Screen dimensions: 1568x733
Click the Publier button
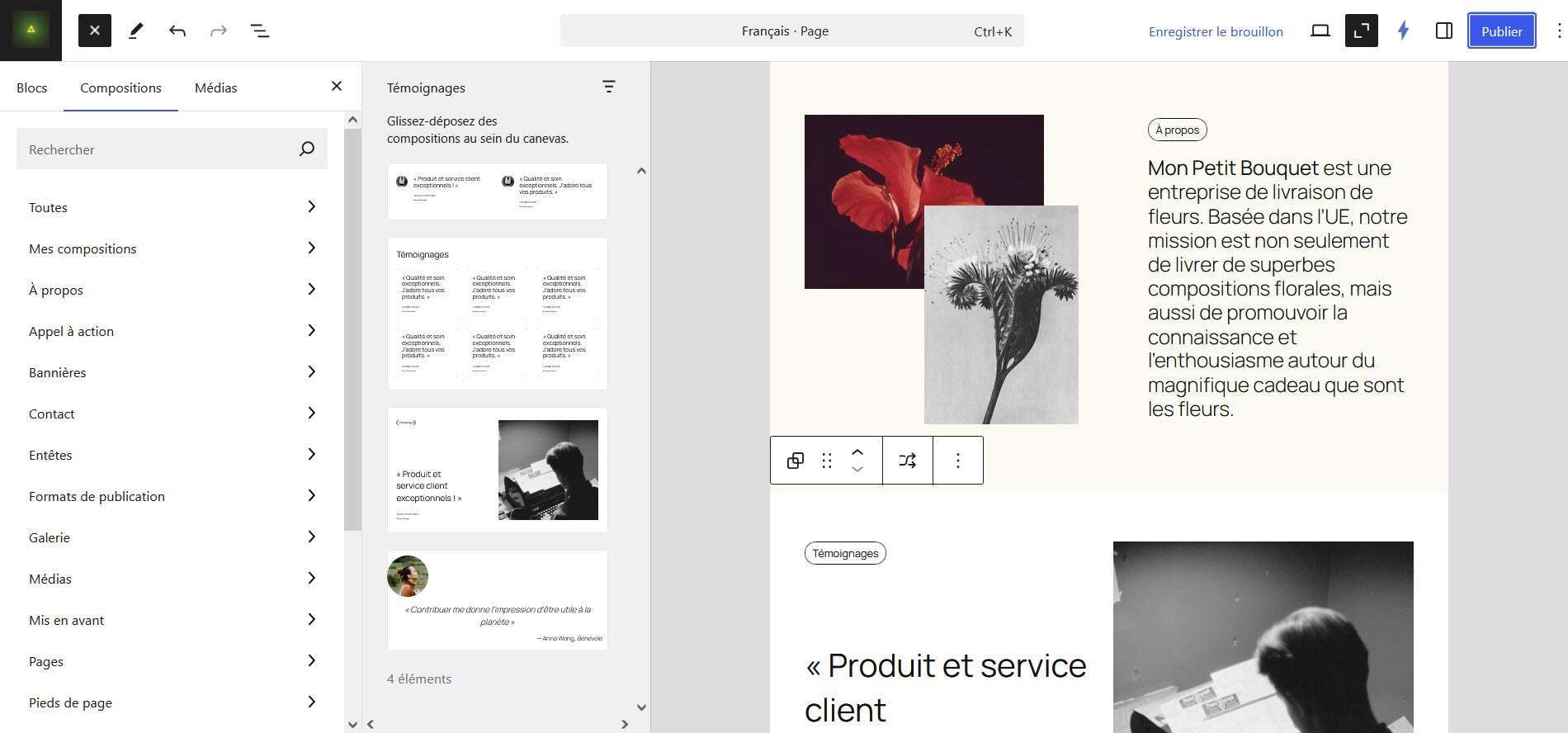coord(1501,31)
